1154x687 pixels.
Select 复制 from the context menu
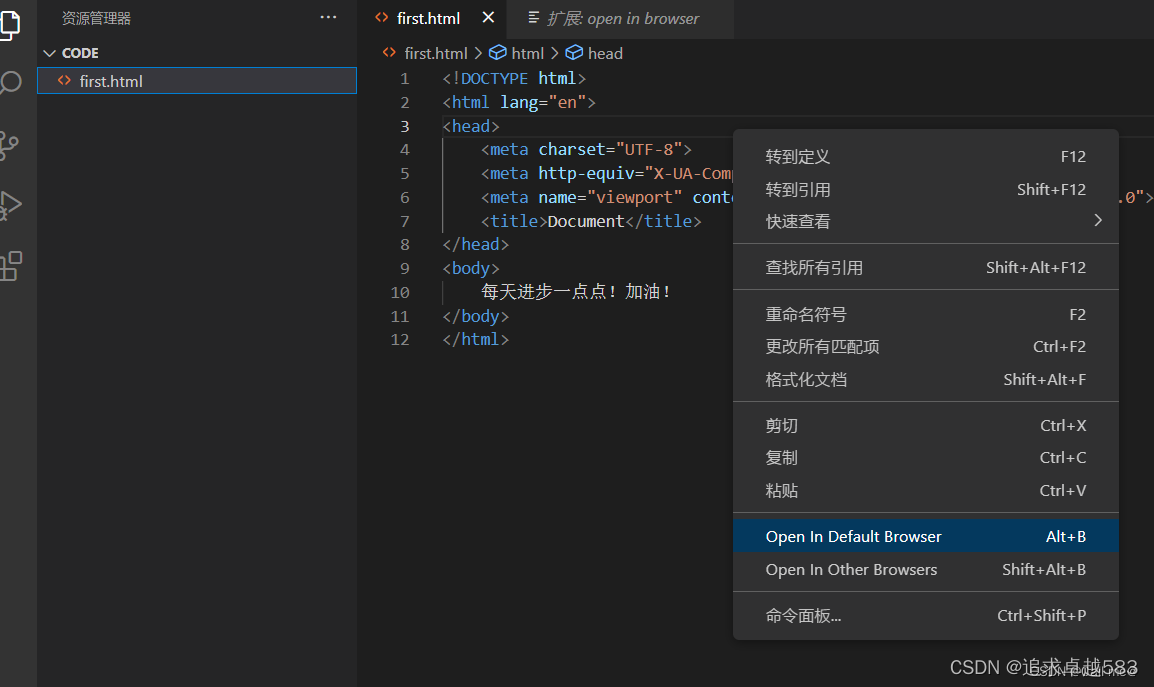pyautogui.click(x=781, y=457)
